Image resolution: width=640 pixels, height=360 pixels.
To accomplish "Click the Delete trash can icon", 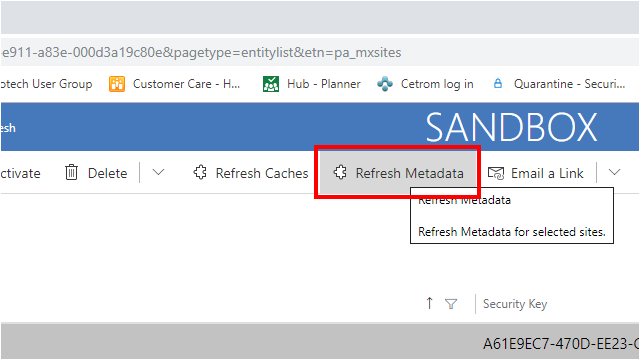I will pyautogui.click(x=71, y=173).
